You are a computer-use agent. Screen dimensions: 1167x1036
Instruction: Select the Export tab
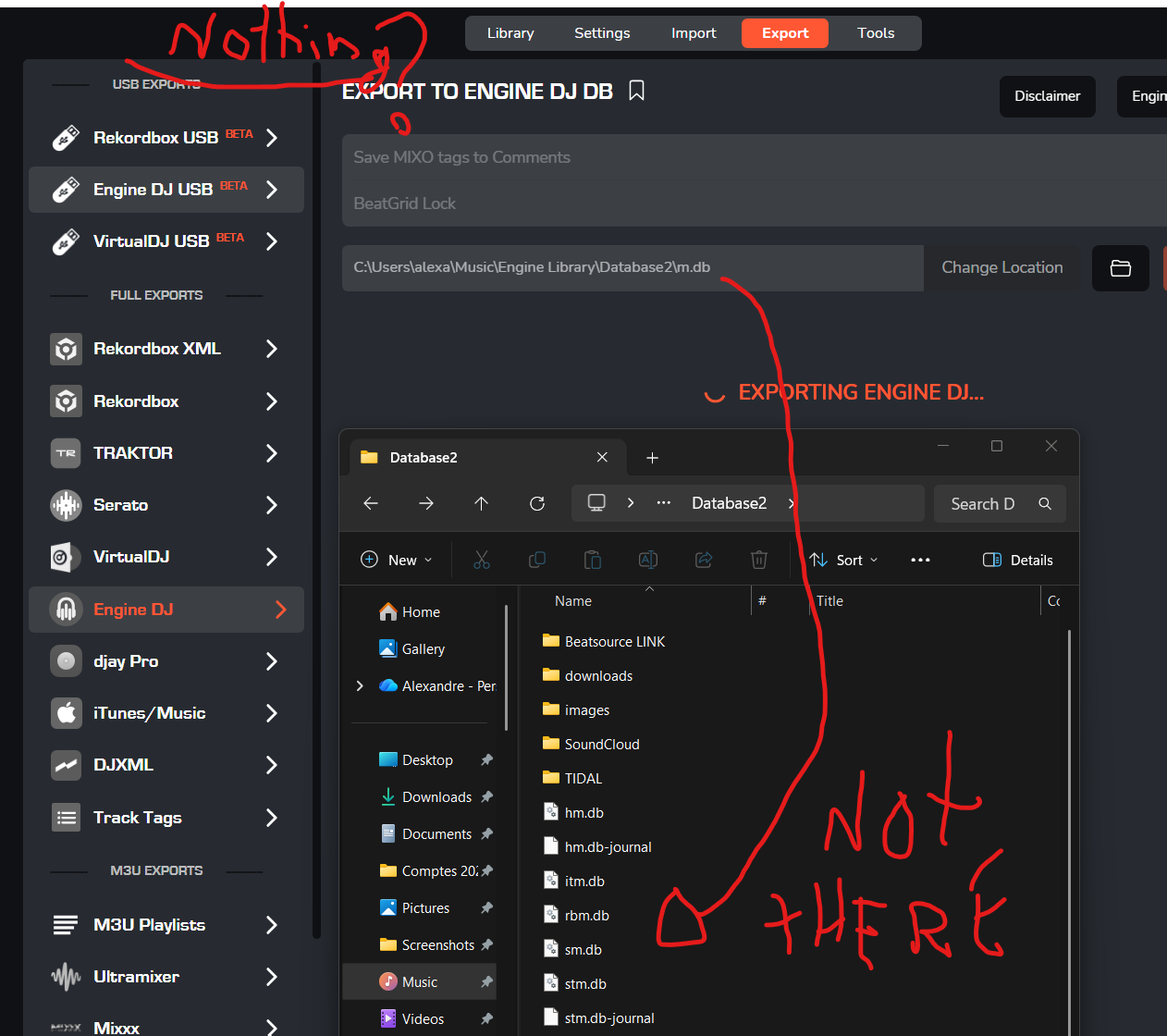(785, 33)
